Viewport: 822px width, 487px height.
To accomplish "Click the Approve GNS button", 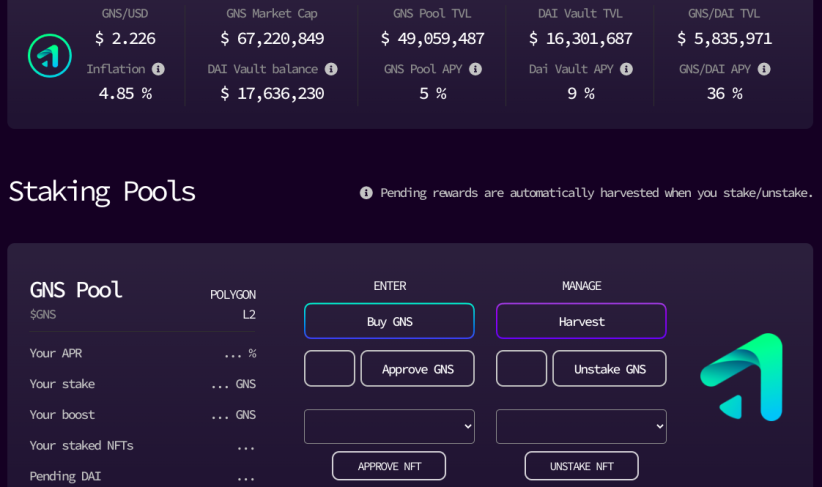I will pyautogui.click(x=418, y=369).
